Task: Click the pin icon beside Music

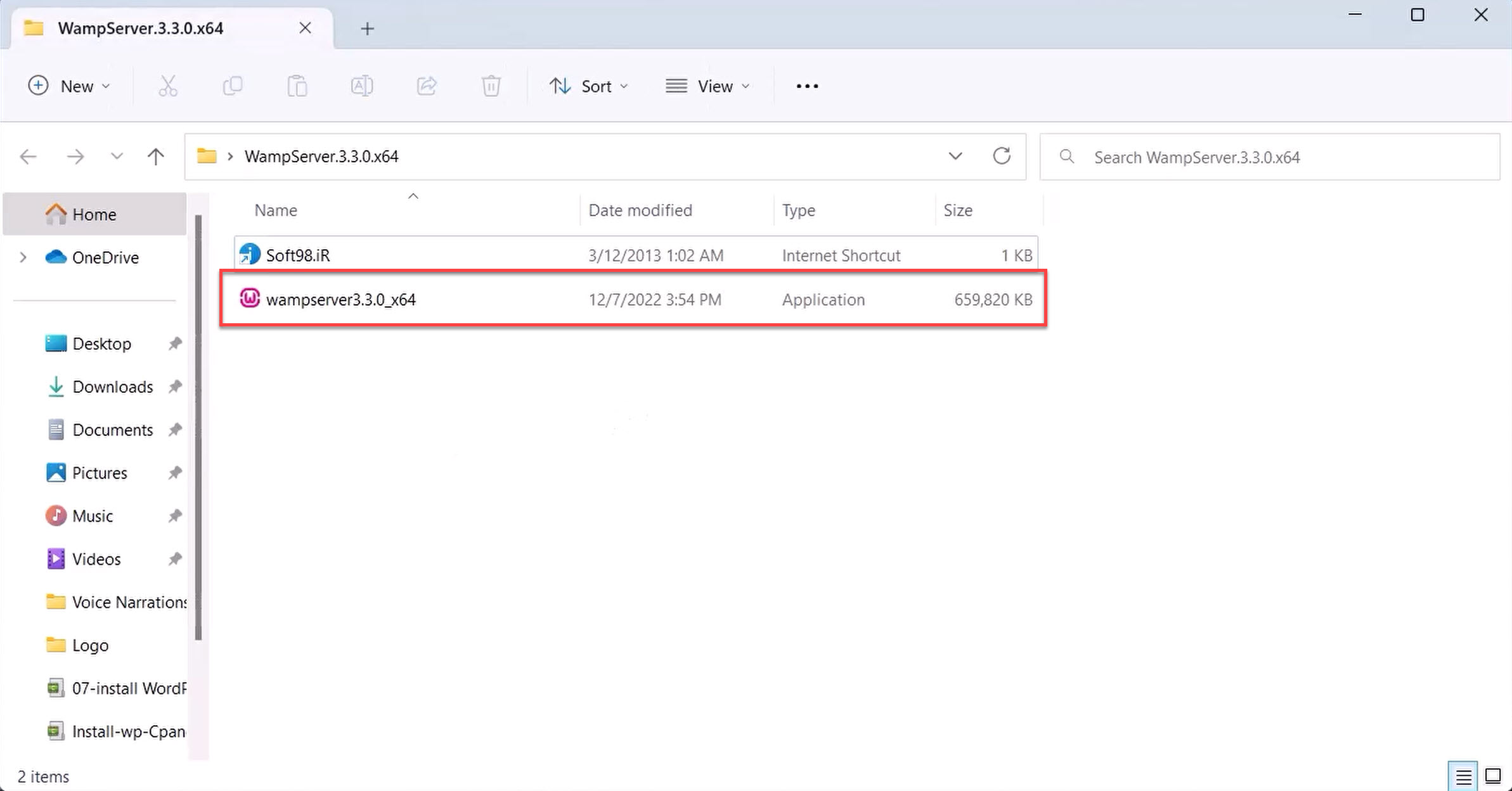Action: [175, 516]
